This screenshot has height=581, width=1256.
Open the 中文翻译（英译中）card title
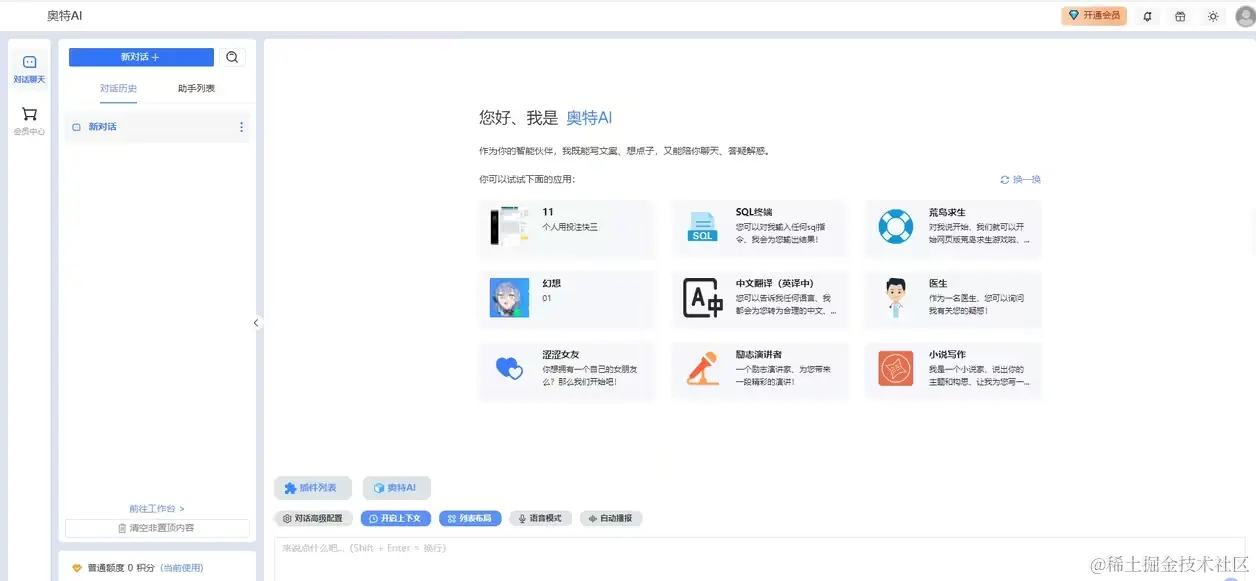[x=775, y=283]
